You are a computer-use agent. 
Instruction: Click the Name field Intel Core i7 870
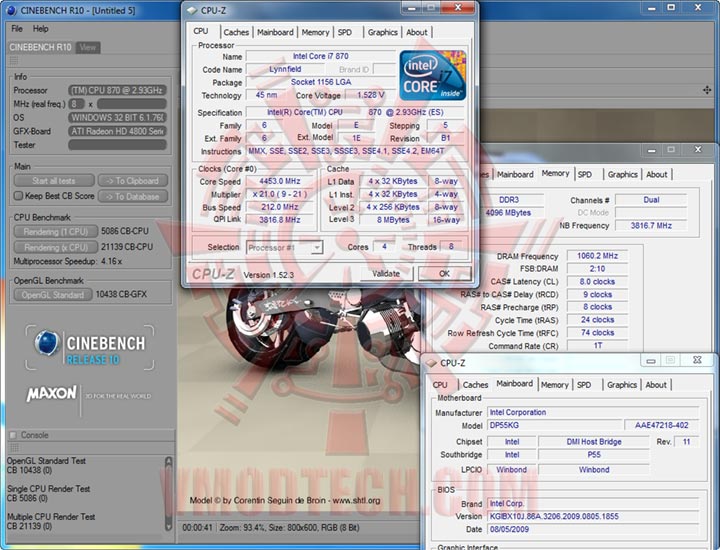321,56
